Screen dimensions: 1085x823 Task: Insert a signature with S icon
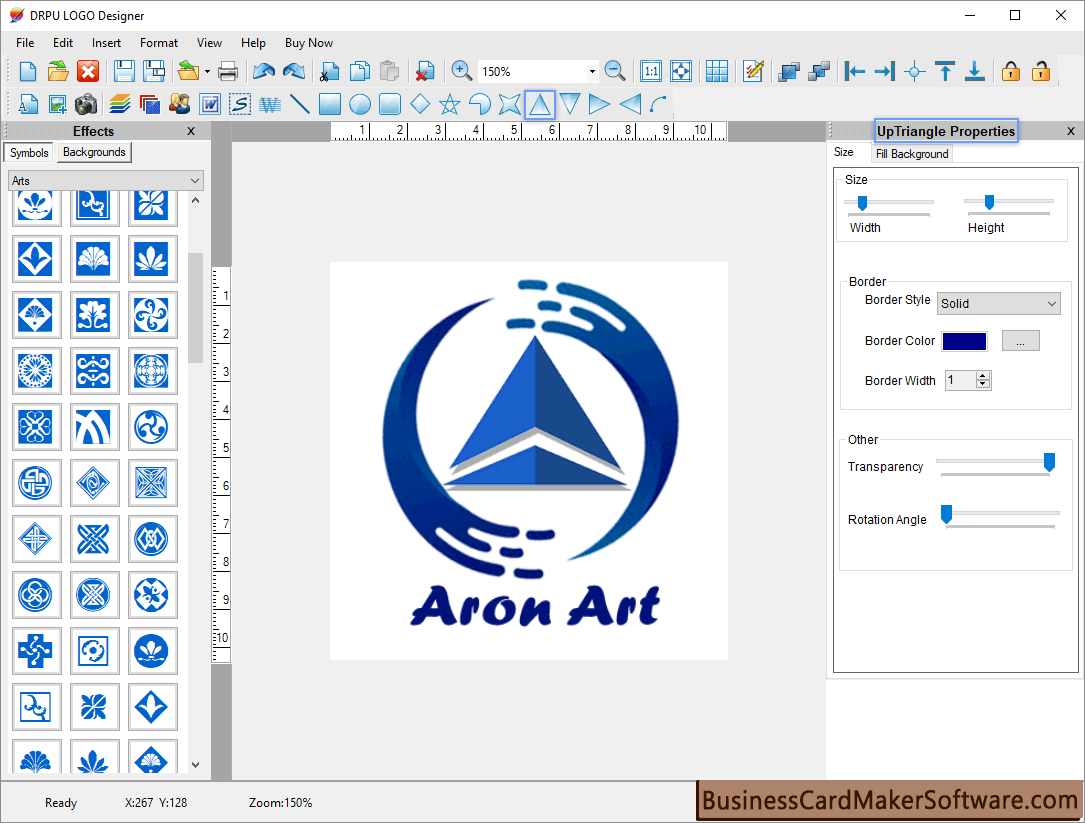(239, 105)
